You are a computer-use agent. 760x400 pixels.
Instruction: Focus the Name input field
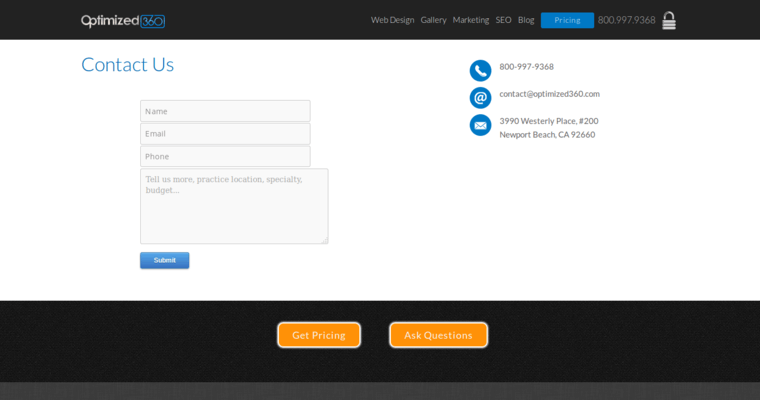coord(225,111)
